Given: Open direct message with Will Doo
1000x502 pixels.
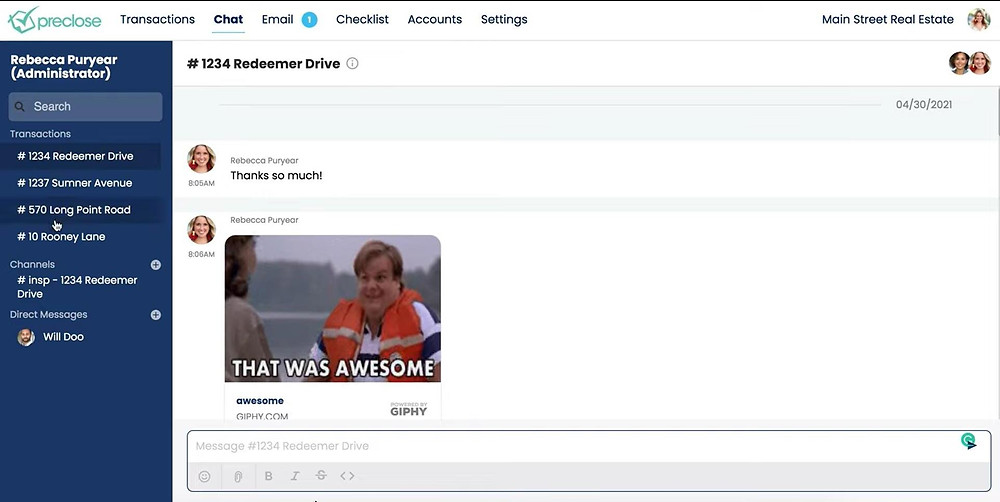Looking at the screenshot, I should (x=63, y=337).
